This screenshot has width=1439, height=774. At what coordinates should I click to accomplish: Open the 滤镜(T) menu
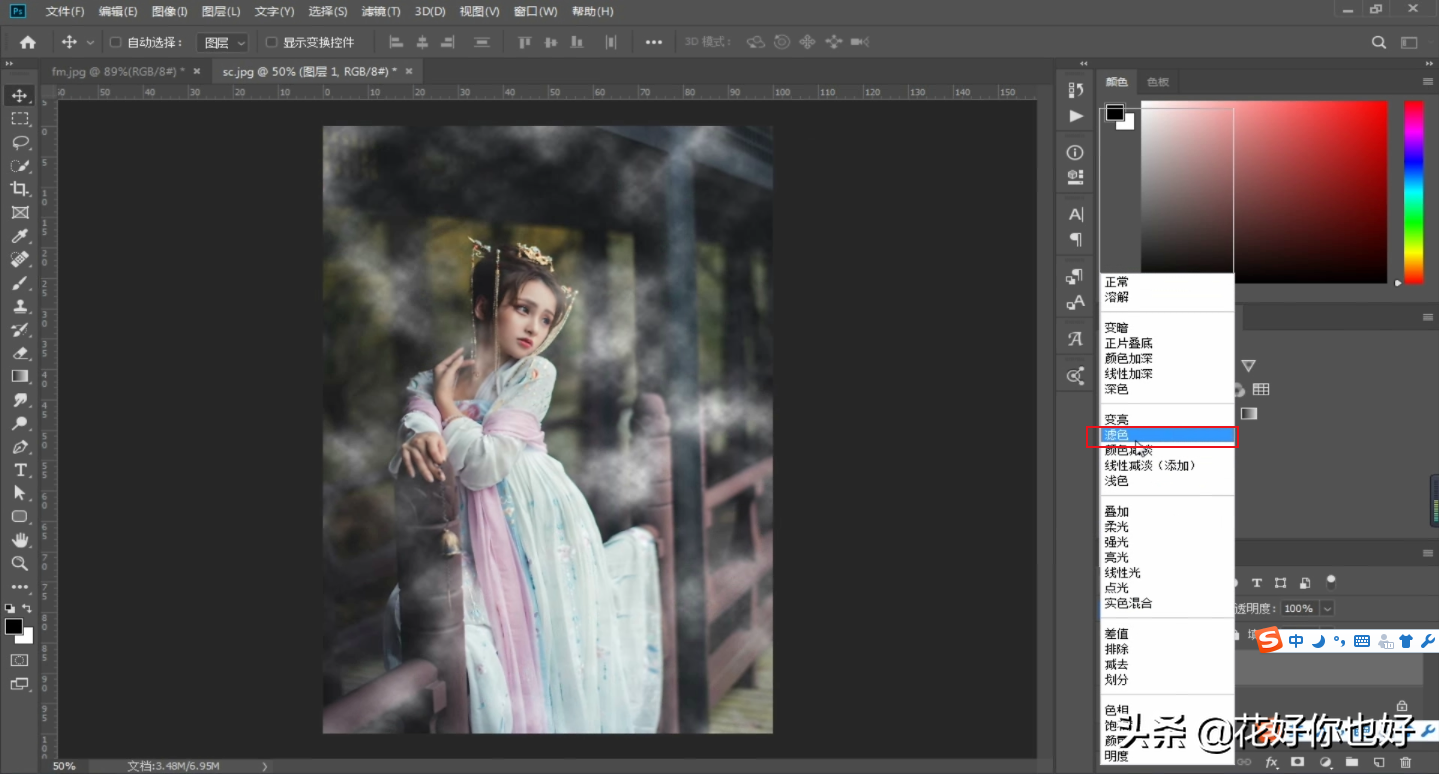pyautogui.click(x=380, y=12)
